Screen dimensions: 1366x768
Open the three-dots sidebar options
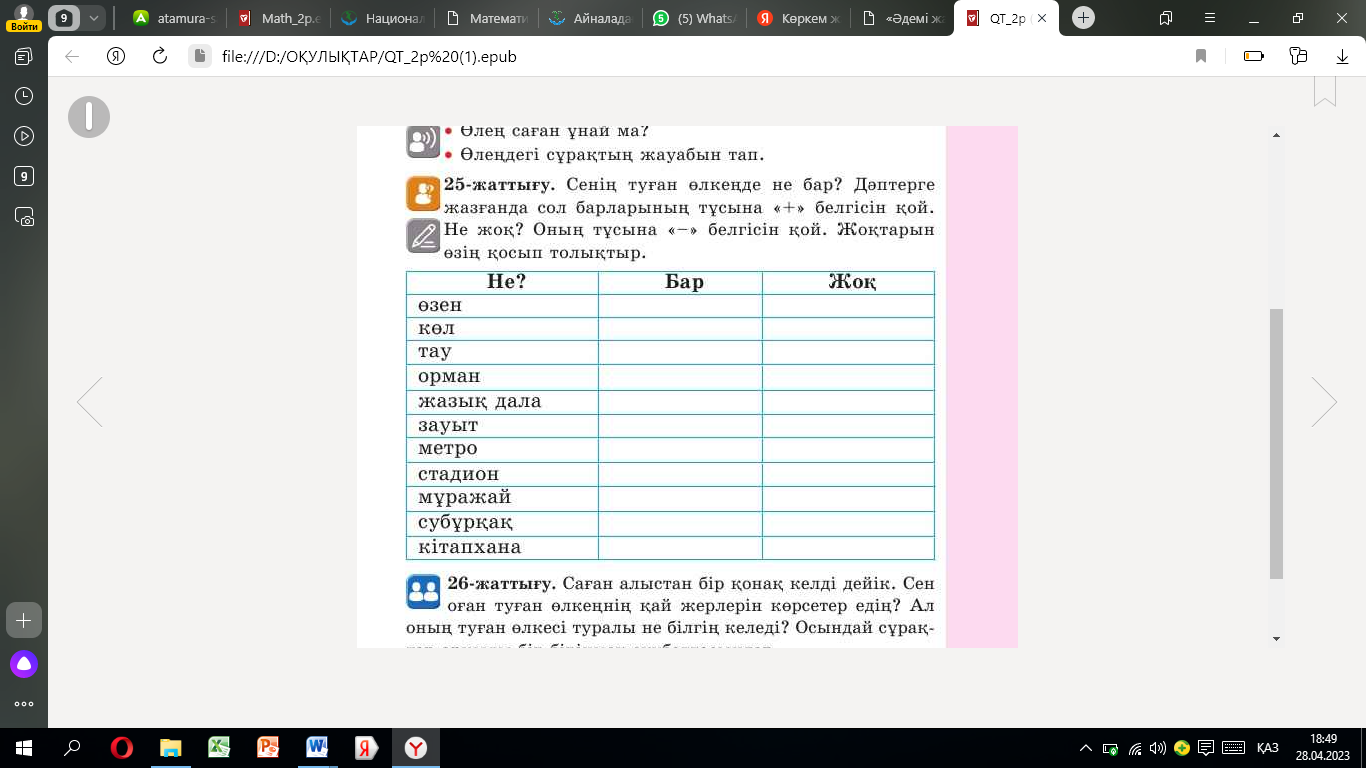pos(24,704)
